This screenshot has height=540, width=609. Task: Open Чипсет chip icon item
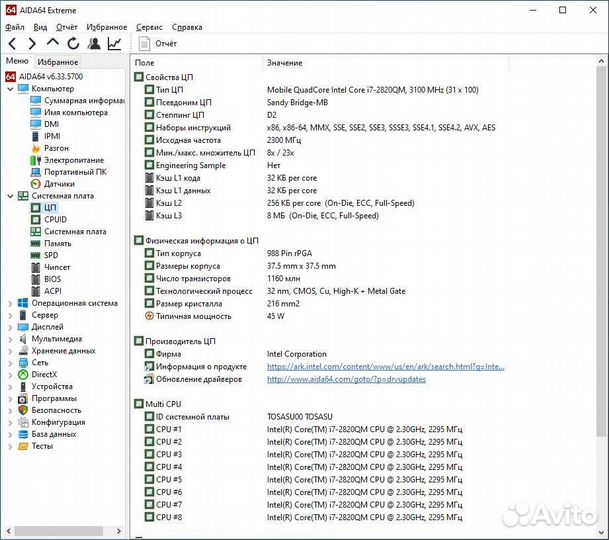36,267
